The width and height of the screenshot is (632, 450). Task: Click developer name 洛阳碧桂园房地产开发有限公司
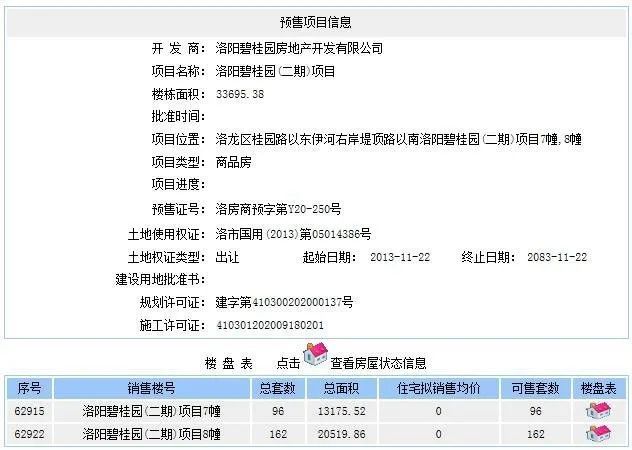click(x=299, y=49)
